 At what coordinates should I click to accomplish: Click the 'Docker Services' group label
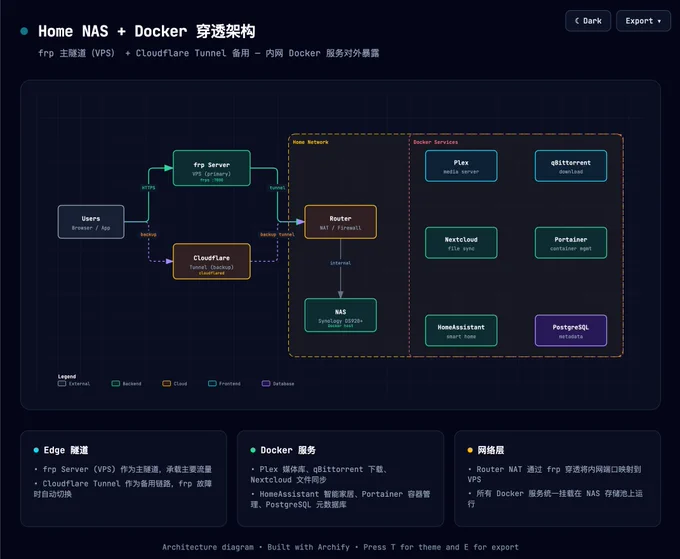coord(435,142)
